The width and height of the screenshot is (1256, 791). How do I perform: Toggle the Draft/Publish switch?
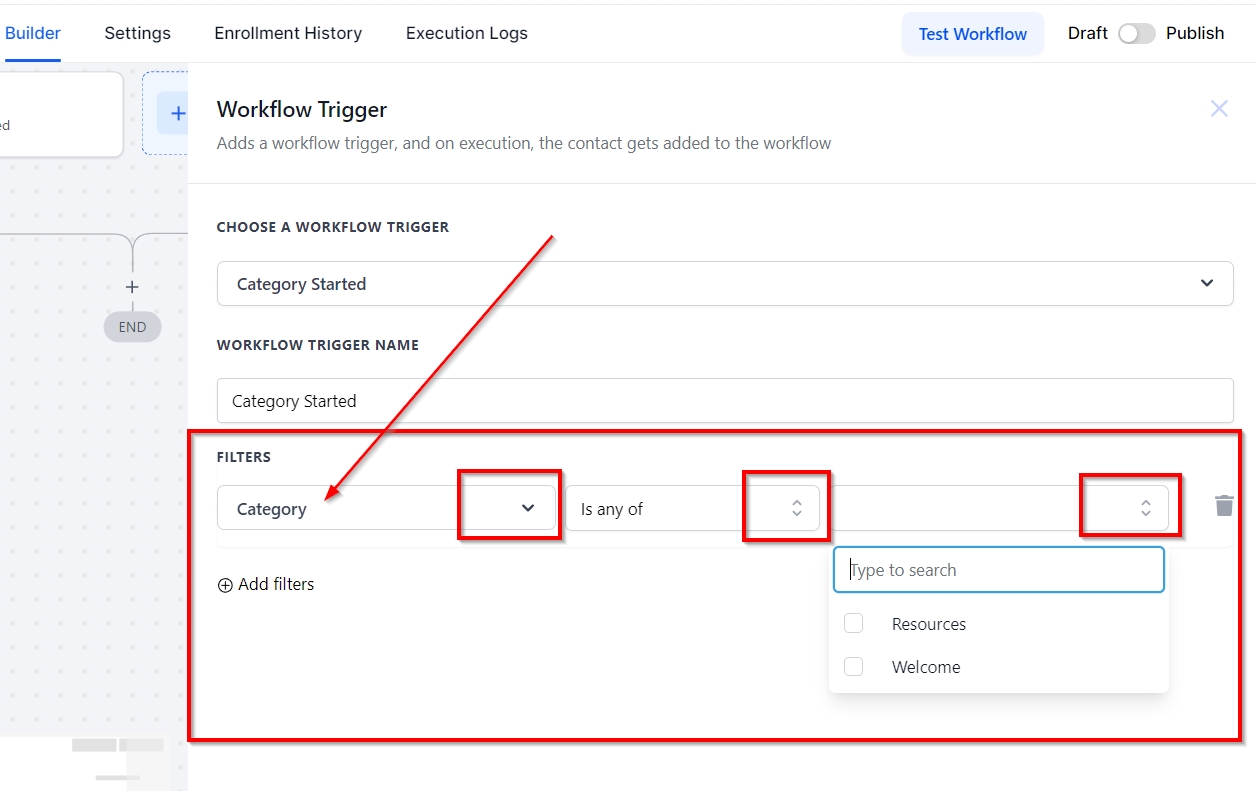[1136, 34]
